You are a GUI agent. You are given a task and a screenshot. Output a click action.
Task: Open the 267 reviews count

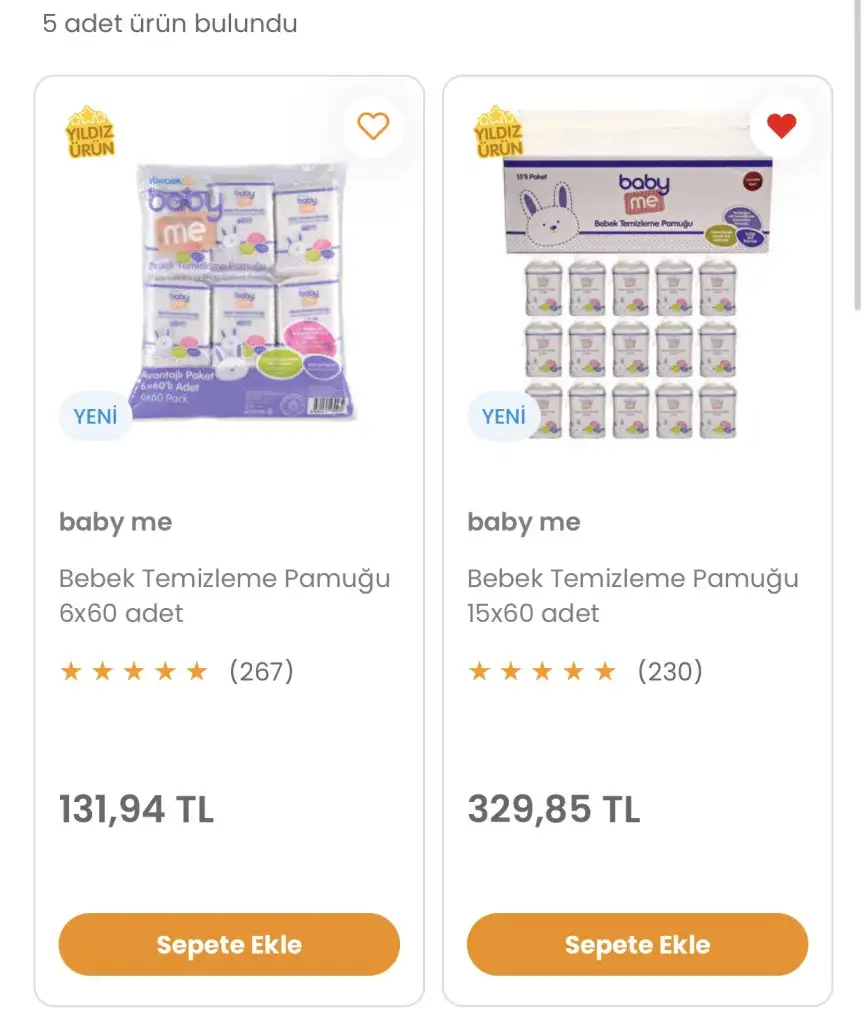(261, 671)
